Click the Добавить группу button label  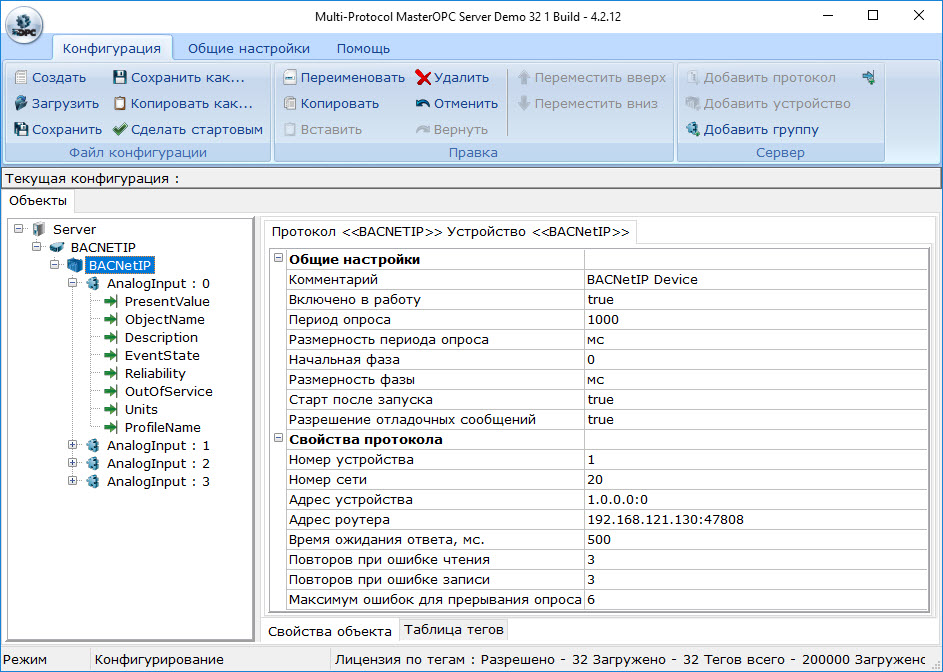coord(761,129)
